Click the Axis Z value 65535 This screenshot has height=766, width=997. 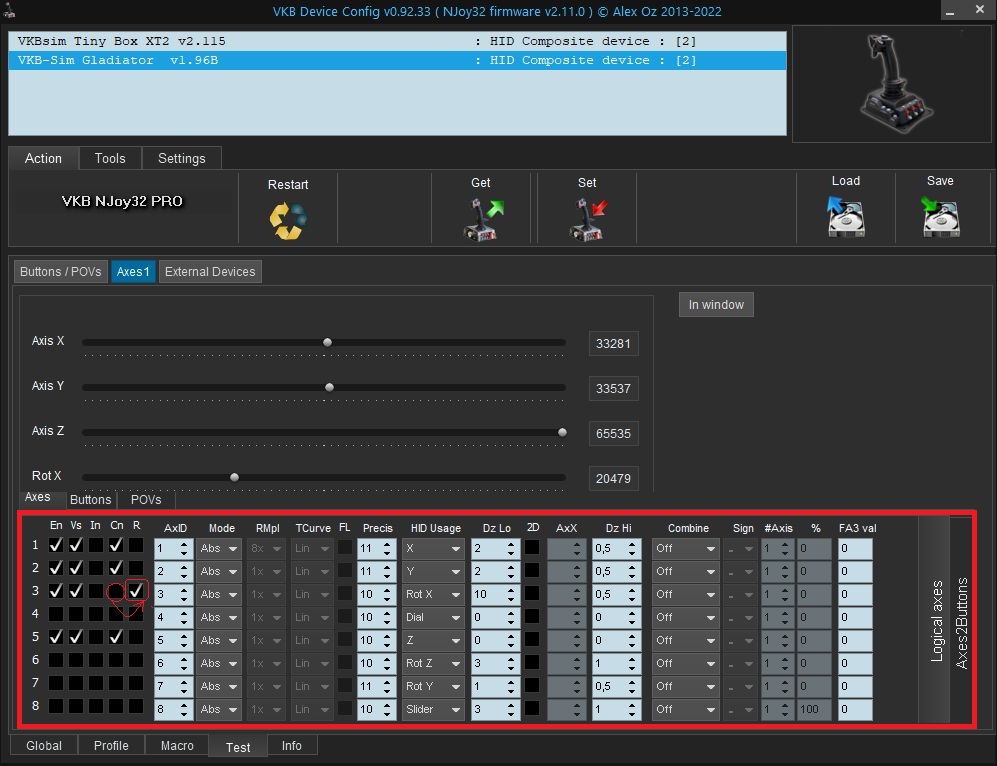[614, 434]
